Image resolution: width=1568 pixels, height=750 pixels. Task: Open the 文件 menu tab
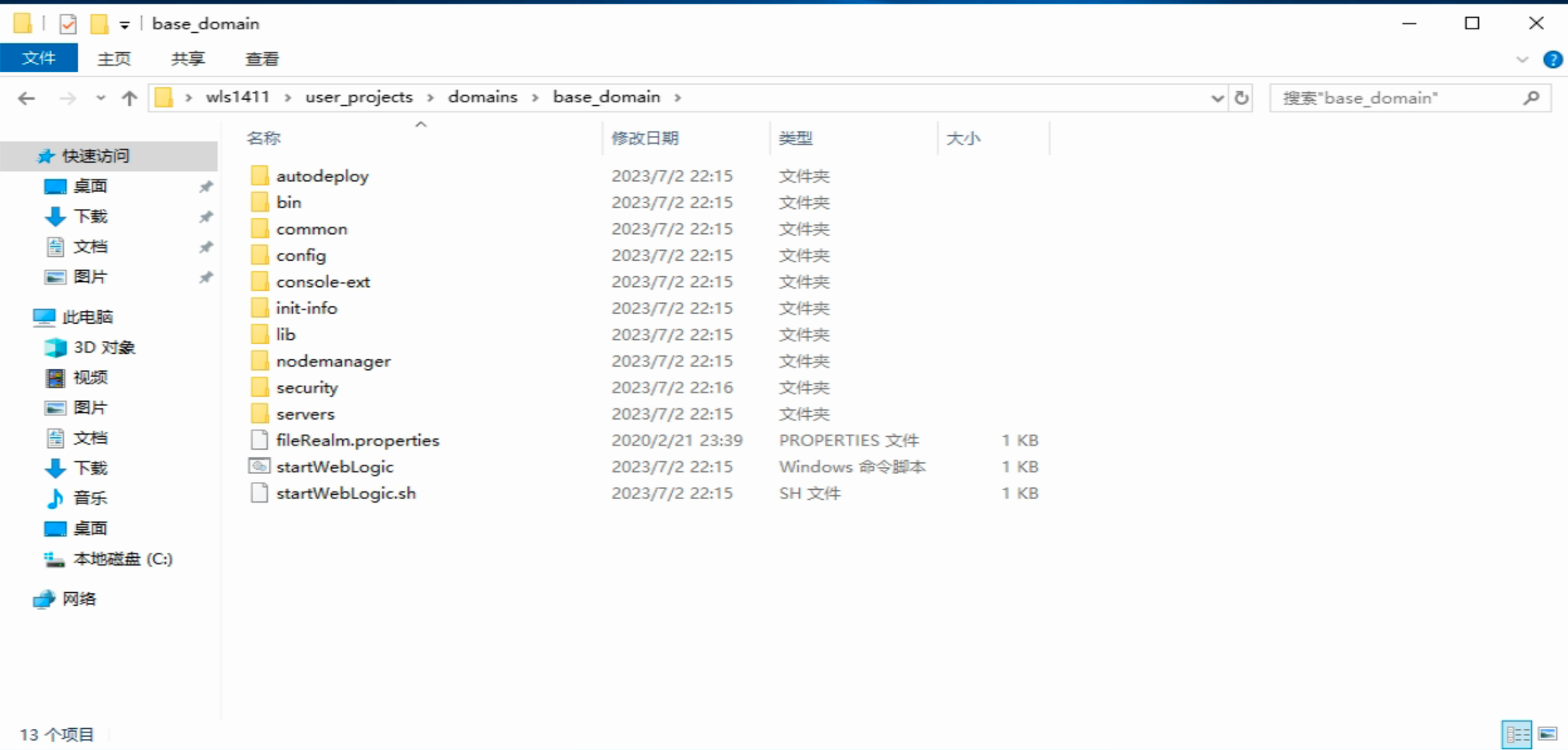[x=39, y=58]
